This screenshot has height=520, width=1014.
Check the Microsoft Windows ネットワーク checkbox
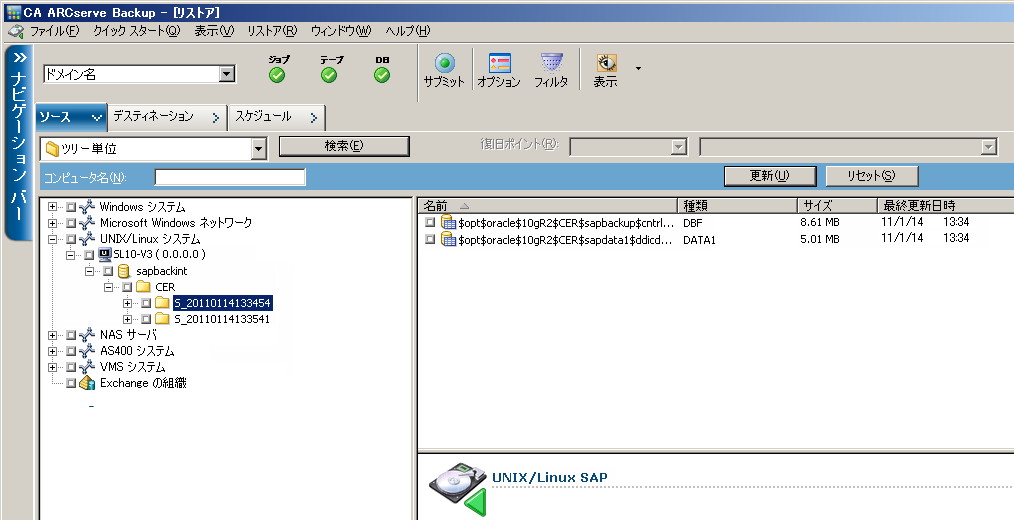71,223
